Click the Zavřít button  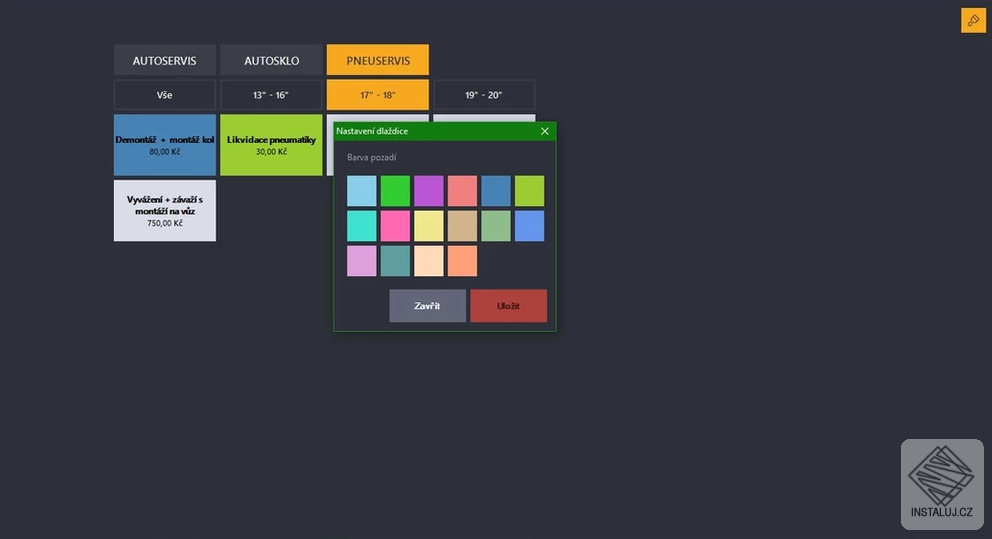[428, 306]
